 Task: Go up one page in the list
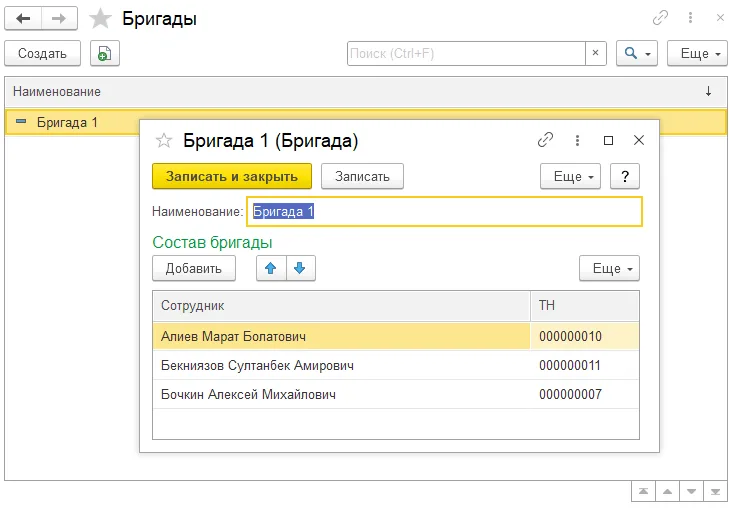667,492
